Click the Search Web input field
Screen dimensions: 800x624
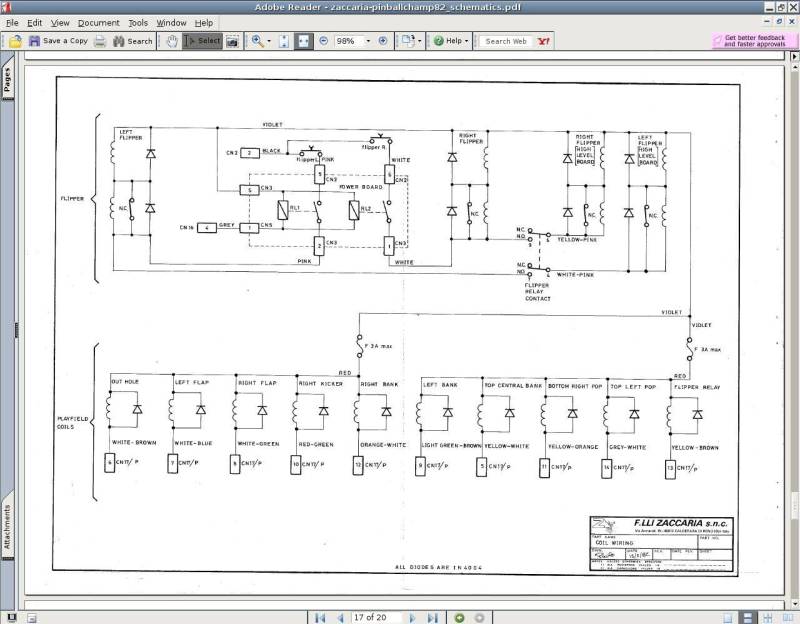click(x=507, y=41)
